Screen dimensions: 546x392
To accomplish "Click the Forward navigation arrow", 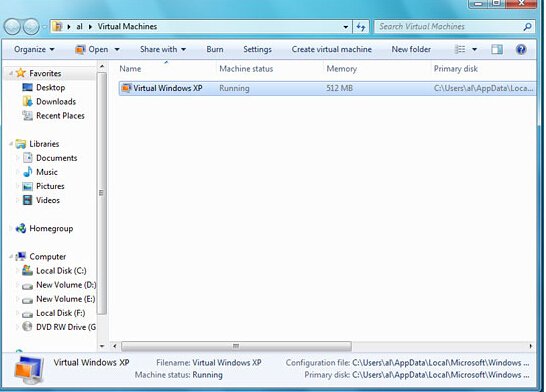I will pos(31,27).
